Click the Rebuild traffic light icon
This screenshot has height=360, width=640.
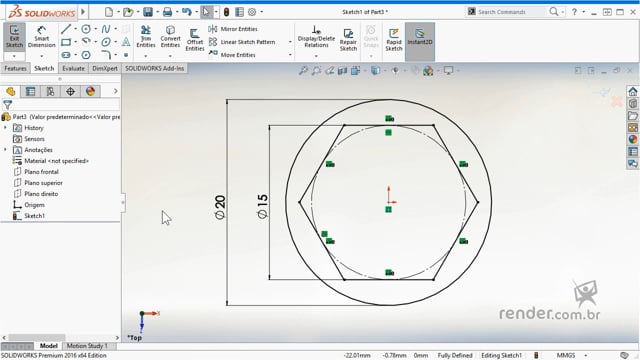click(226, 12)
